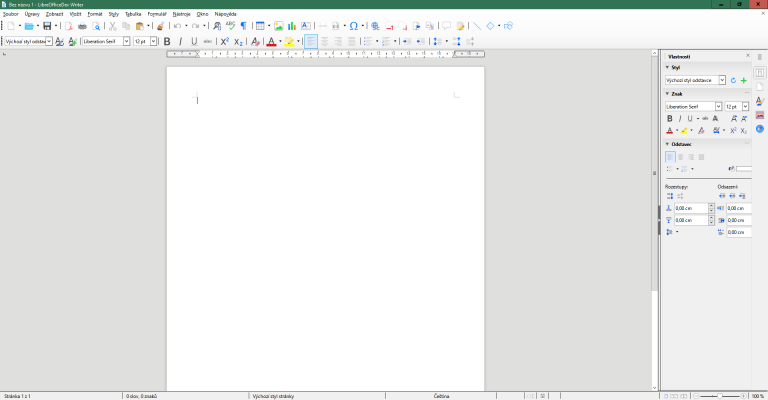Image resolution: width=768 pixels, height=400 pixels.
Task: Open Find and Replace icon
Action: click(x=217, y=26)
